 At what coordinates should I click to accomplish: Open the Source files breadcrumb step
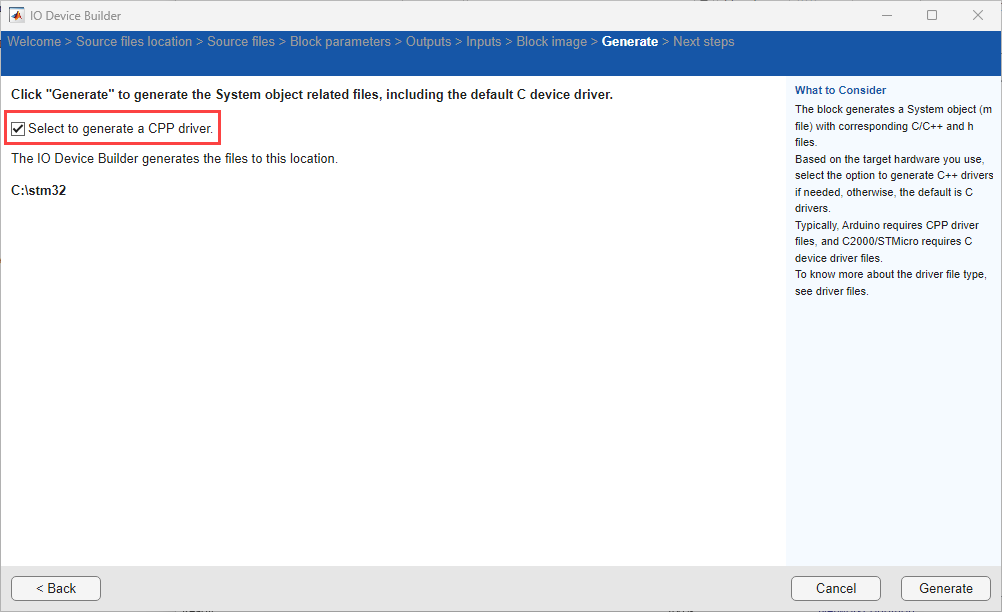click(241, 41)
